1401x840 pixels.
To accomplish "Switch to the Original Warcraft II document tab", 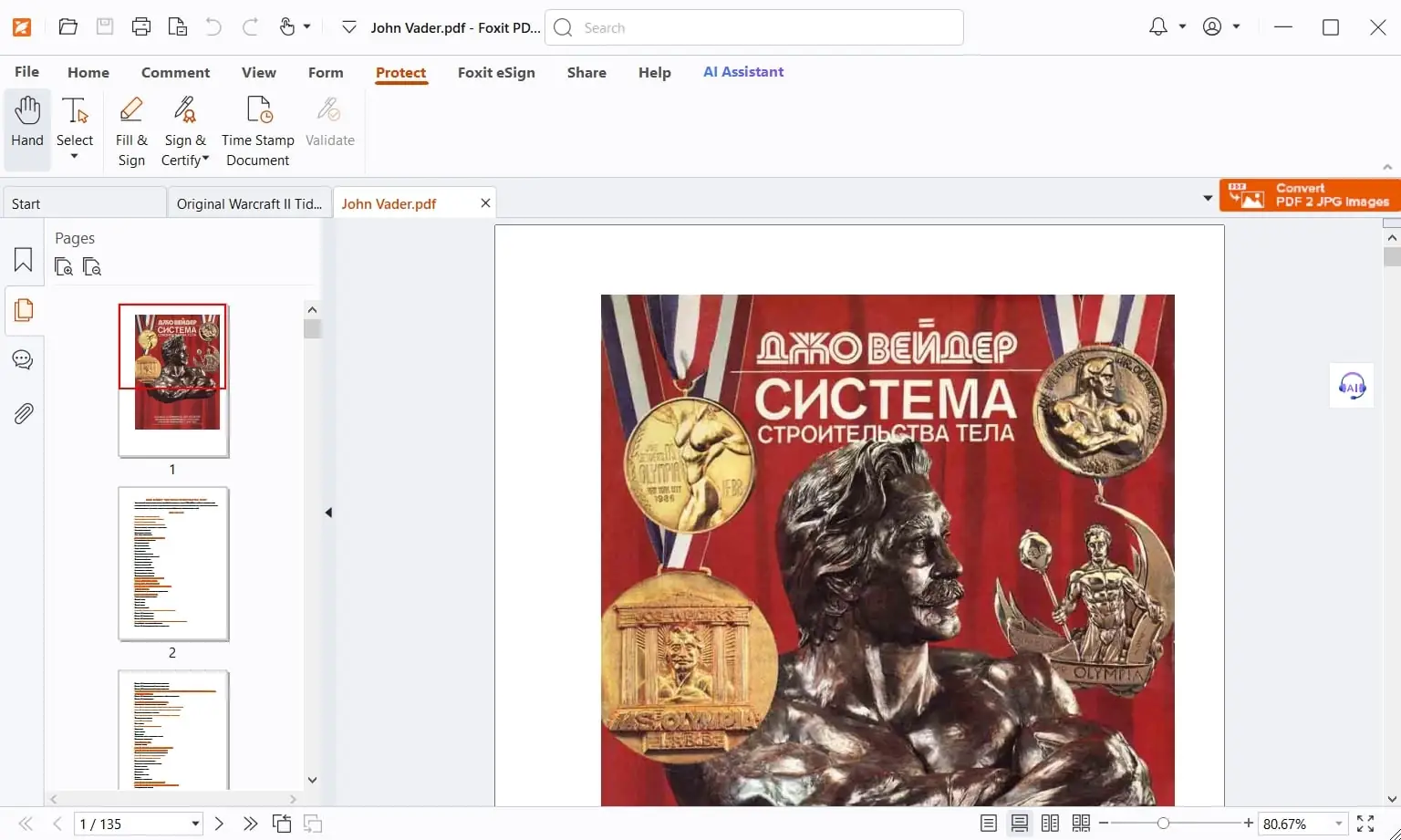I will point(249,202).
